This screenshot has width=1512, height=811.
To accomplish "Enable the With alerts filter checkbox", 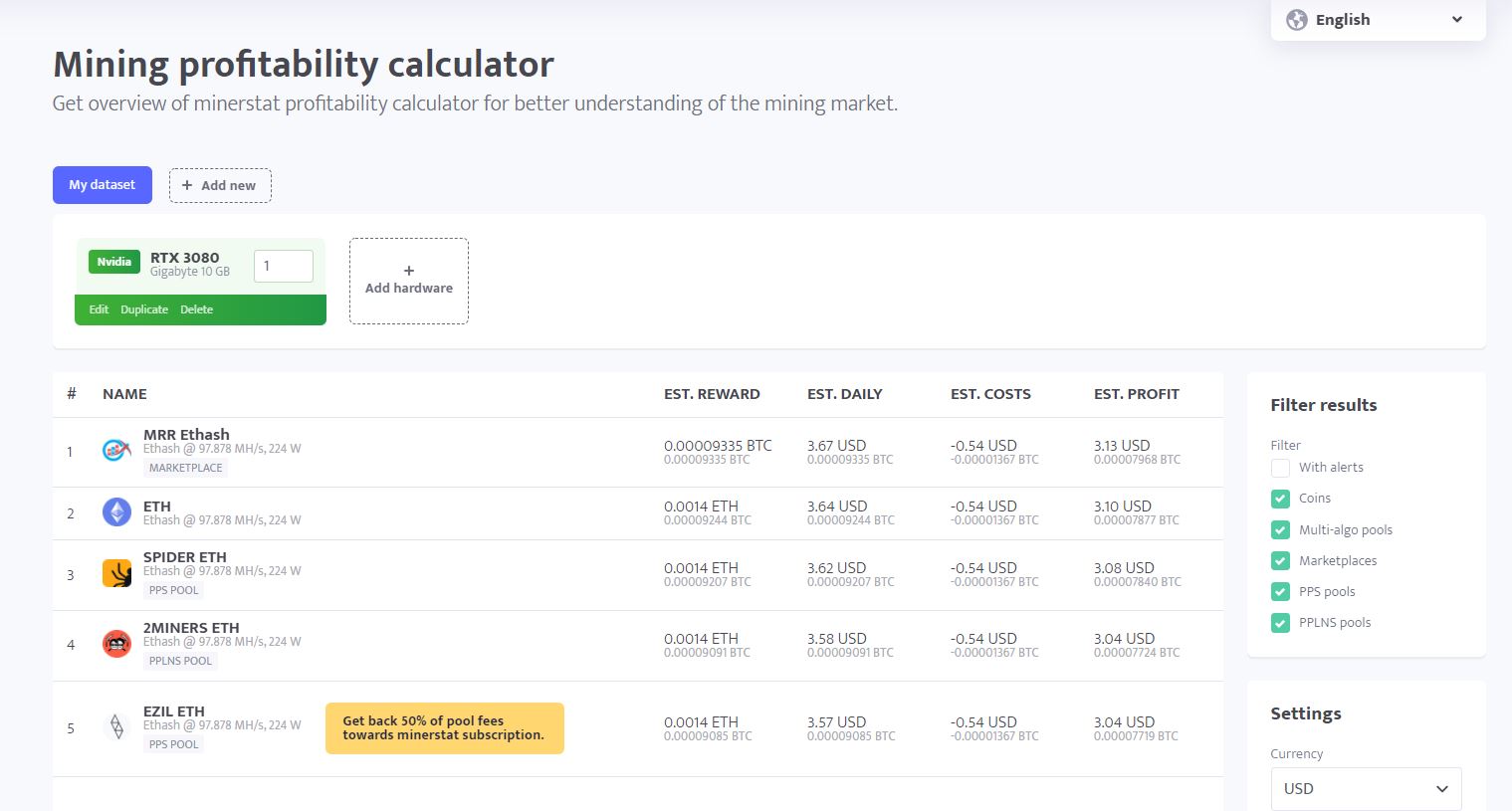I will (1280, 468).
